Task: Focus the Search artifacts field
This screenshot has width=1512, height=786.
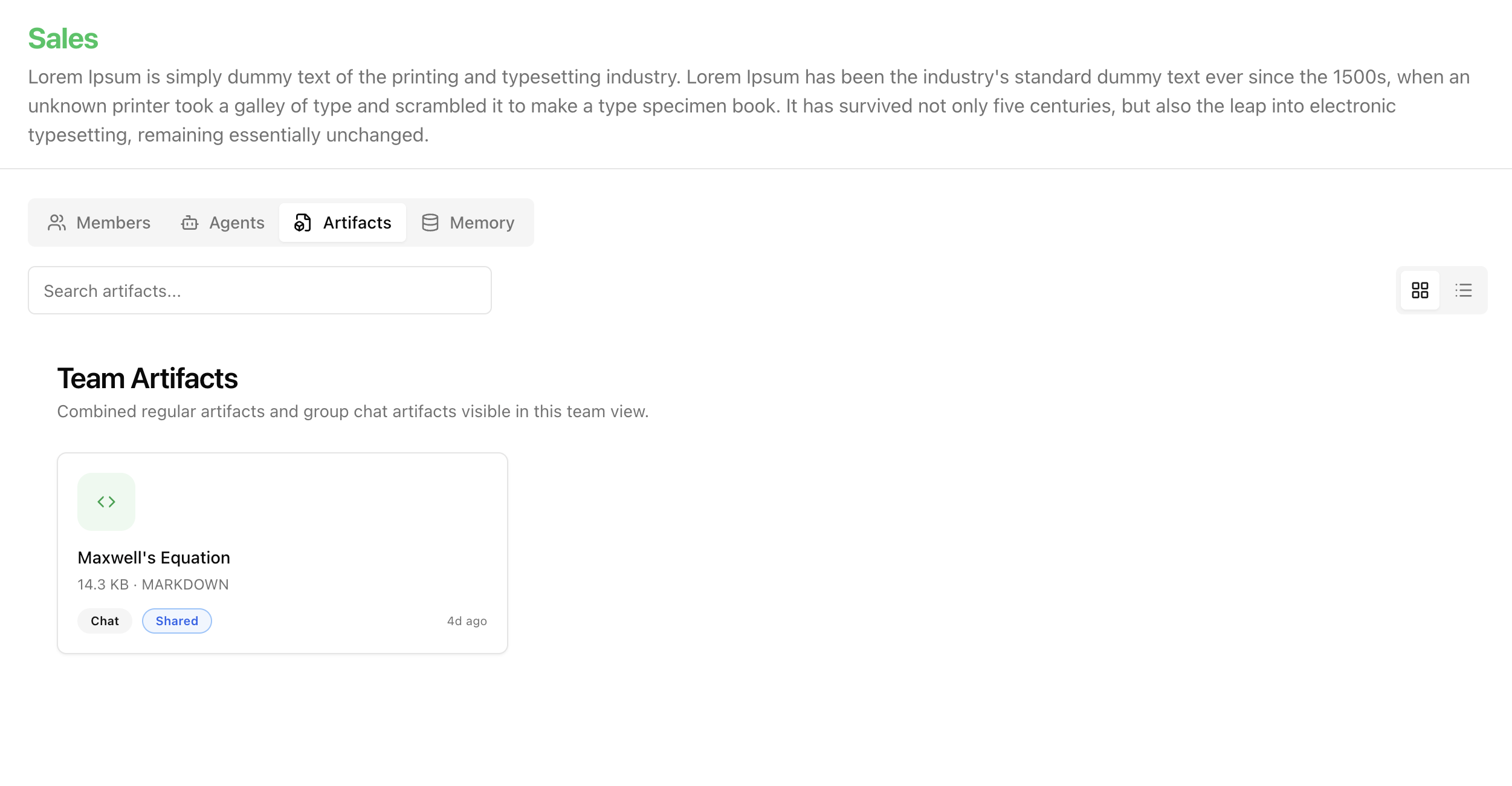Action: click(260, 290)
